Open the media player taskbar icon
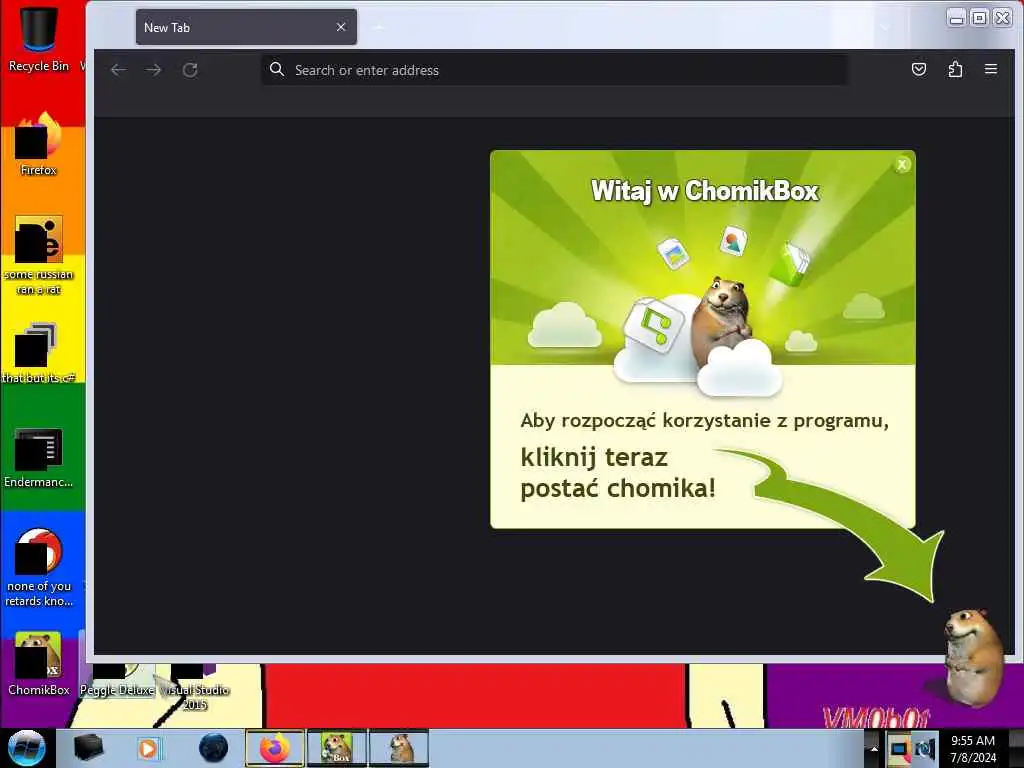This screenshot has height=768, width=1024. [149, 748]
